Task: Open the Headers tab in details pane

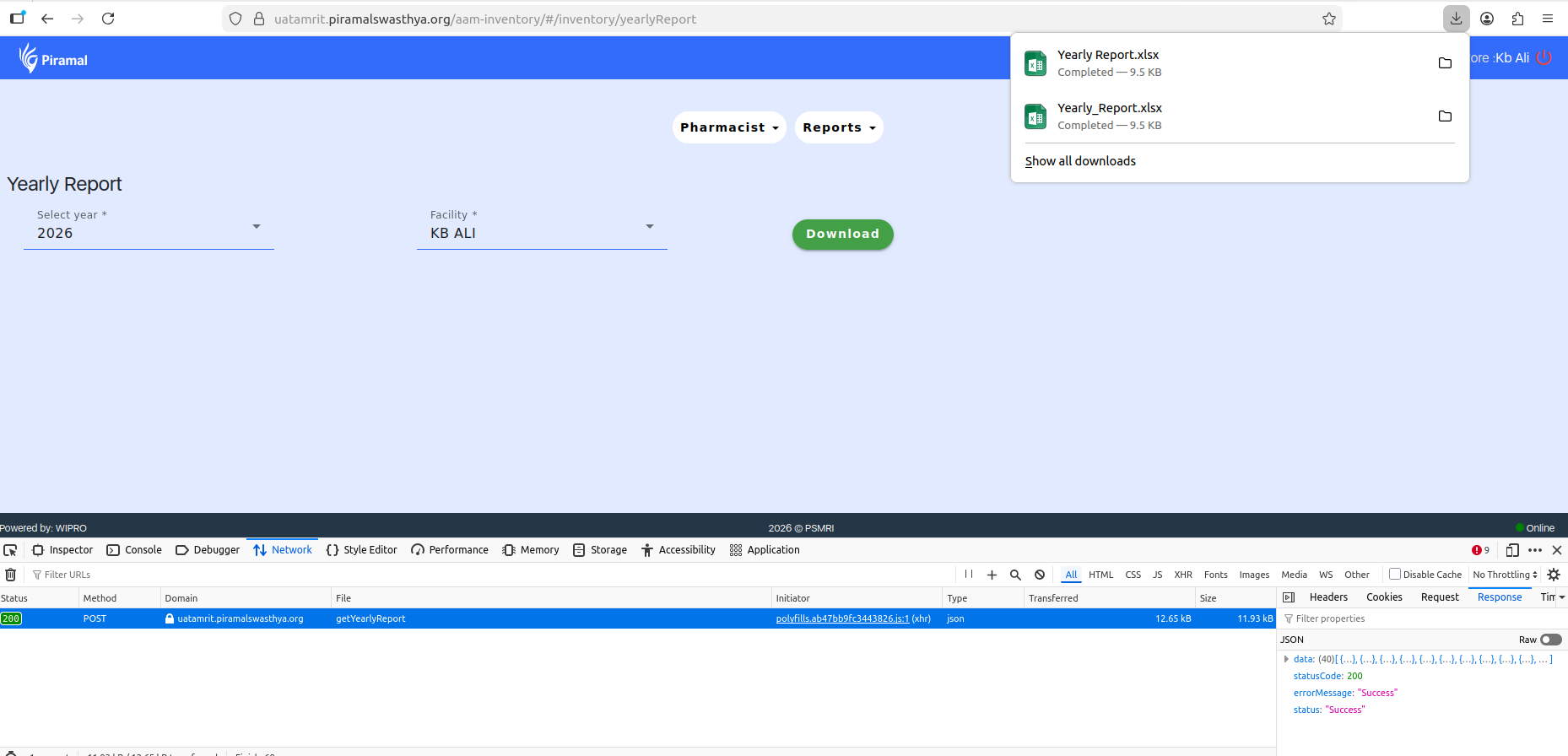Action: 1328,597
